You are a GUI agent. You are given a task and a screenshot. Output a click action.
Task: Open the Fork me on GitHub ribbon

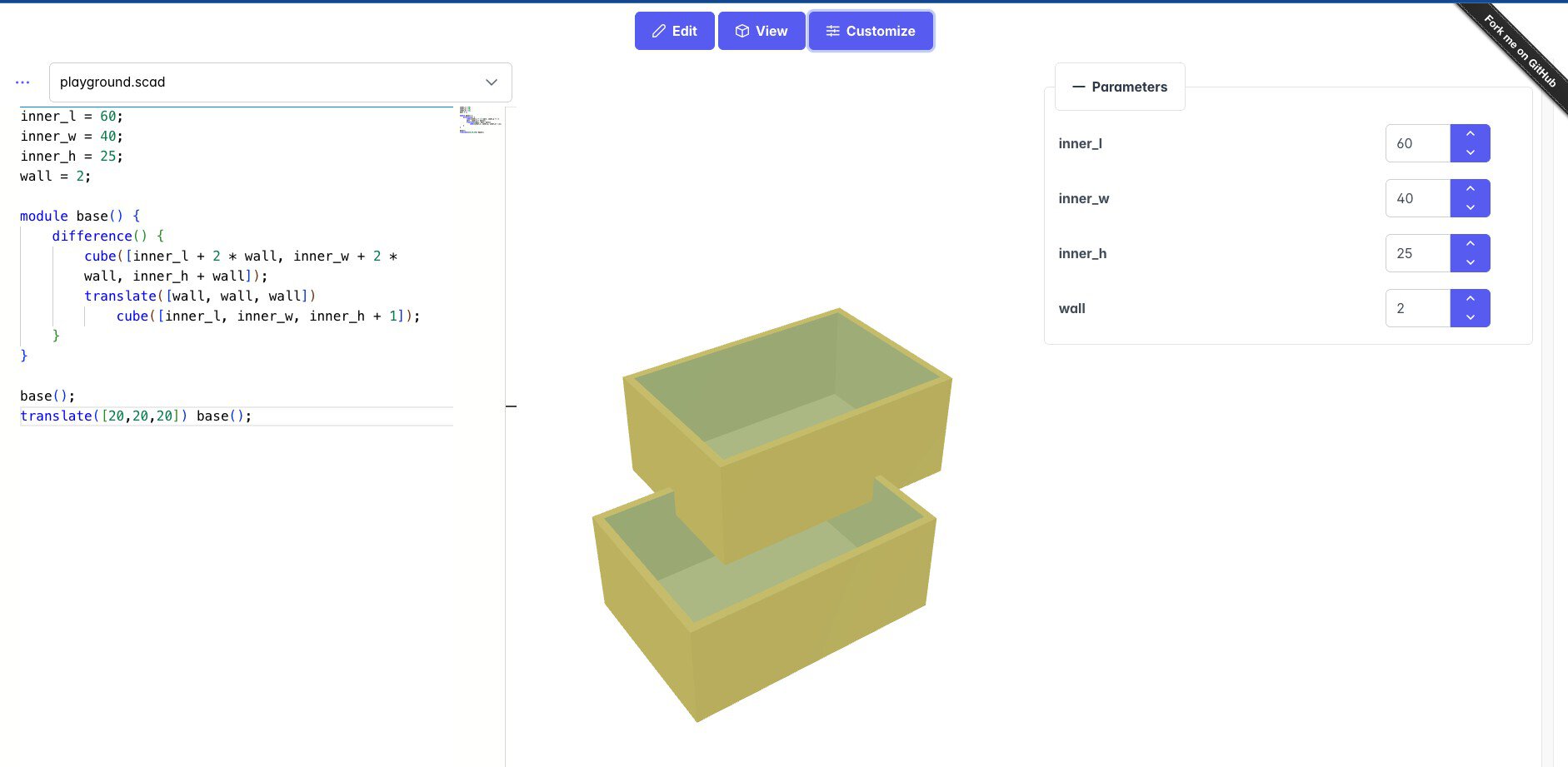1520,50
